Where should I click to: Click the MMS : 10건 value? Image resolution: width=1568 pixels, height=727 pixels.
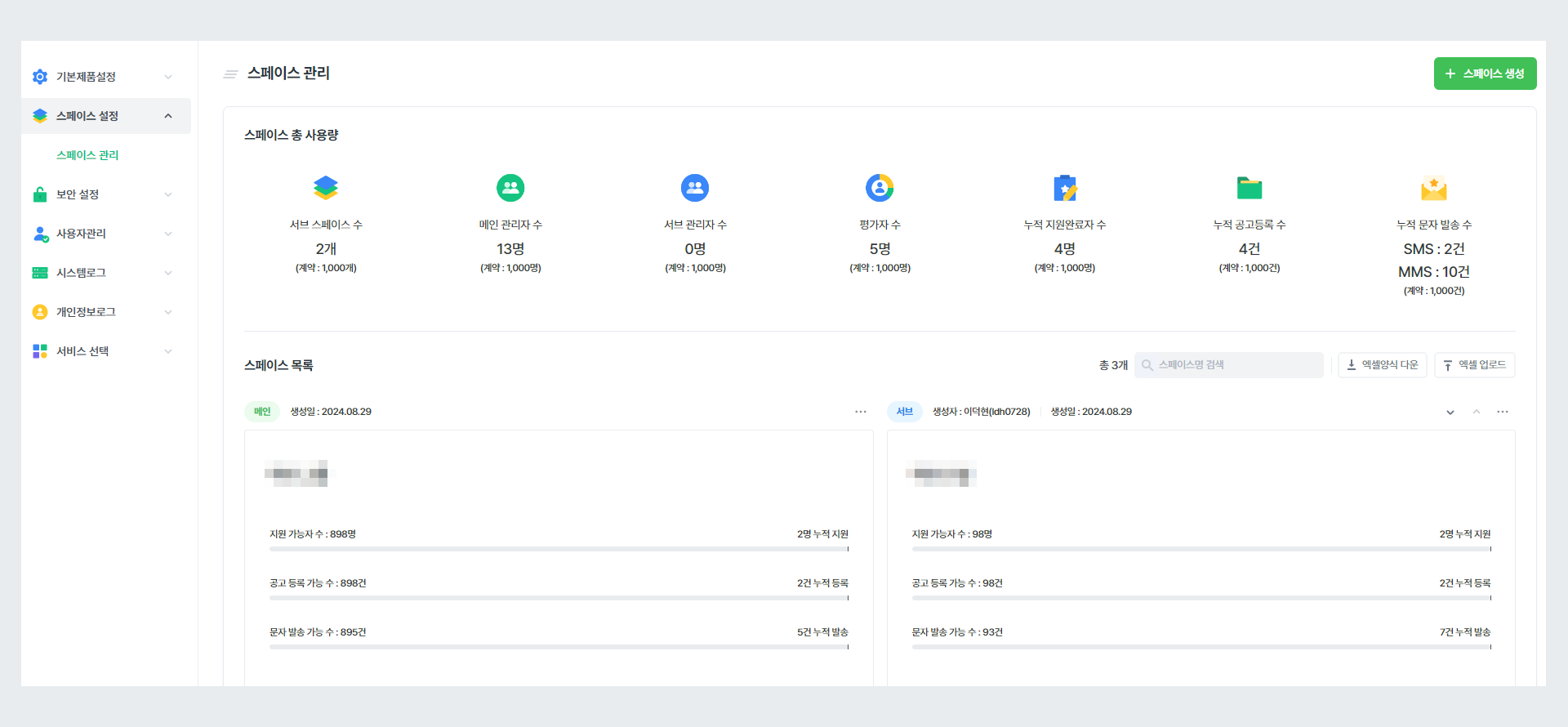(x=1434, y=272)
